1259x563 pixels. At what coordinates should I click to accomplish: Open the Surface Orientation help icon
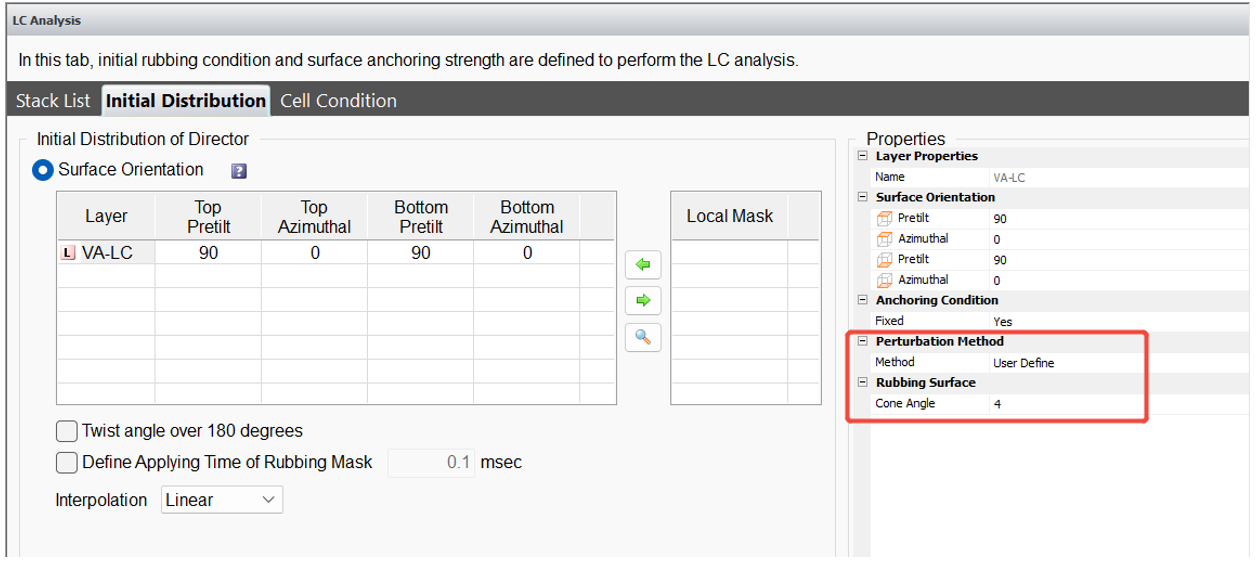(x=239, y=171)
